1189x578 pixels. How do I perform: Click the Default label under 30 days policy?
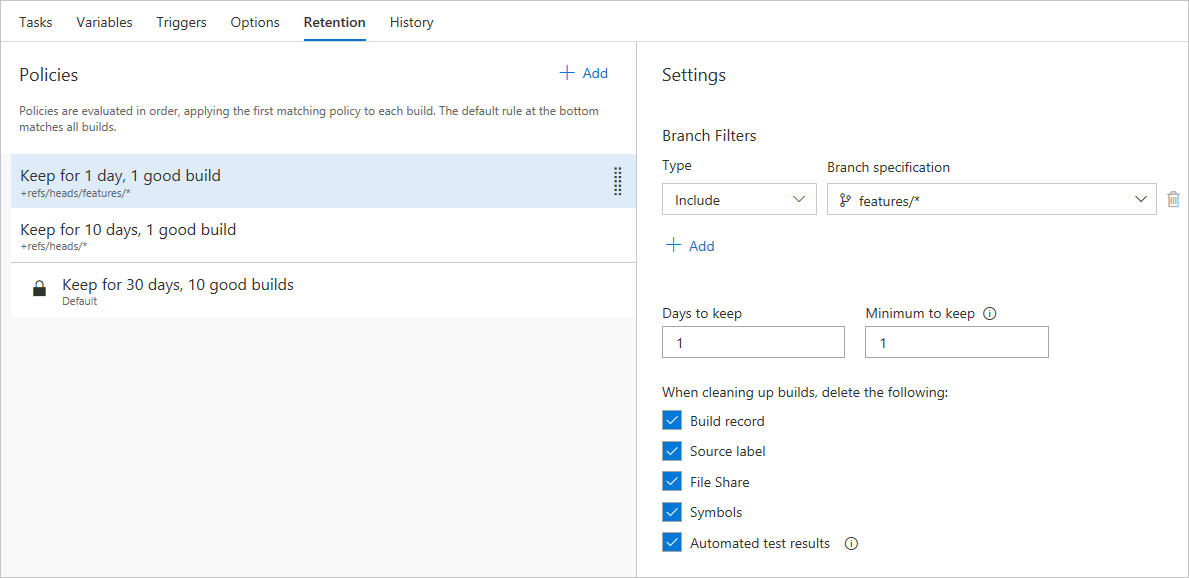[80, 301]
